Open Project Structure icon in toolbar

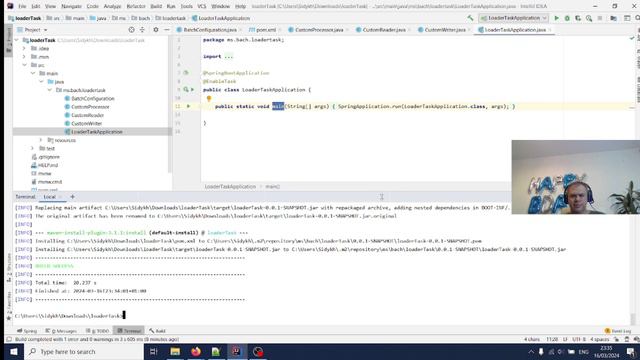(x=613, y=18)
